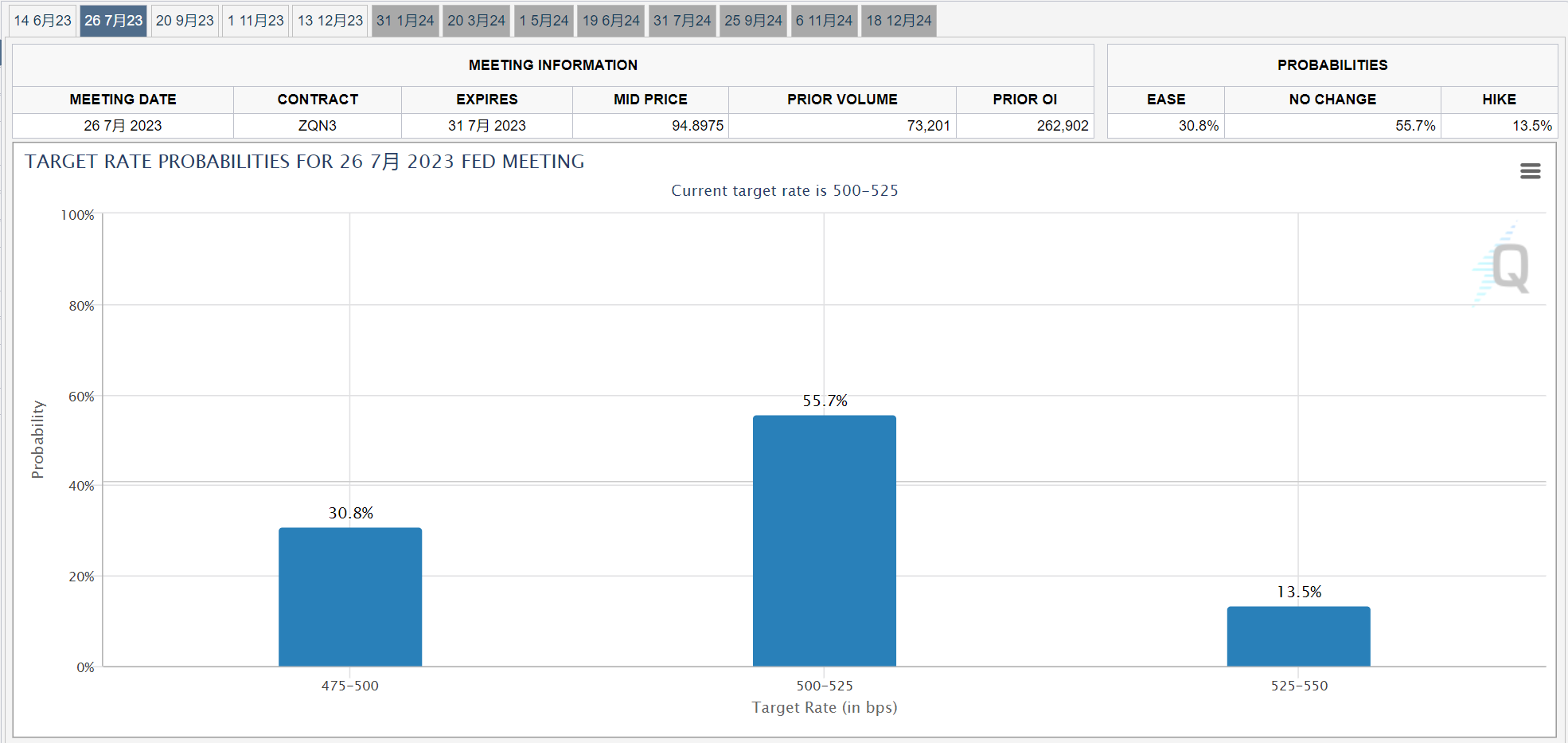The image size is (1568, 743).
Task: Open the 19 6月24 meeting tab
Action: 610,21
